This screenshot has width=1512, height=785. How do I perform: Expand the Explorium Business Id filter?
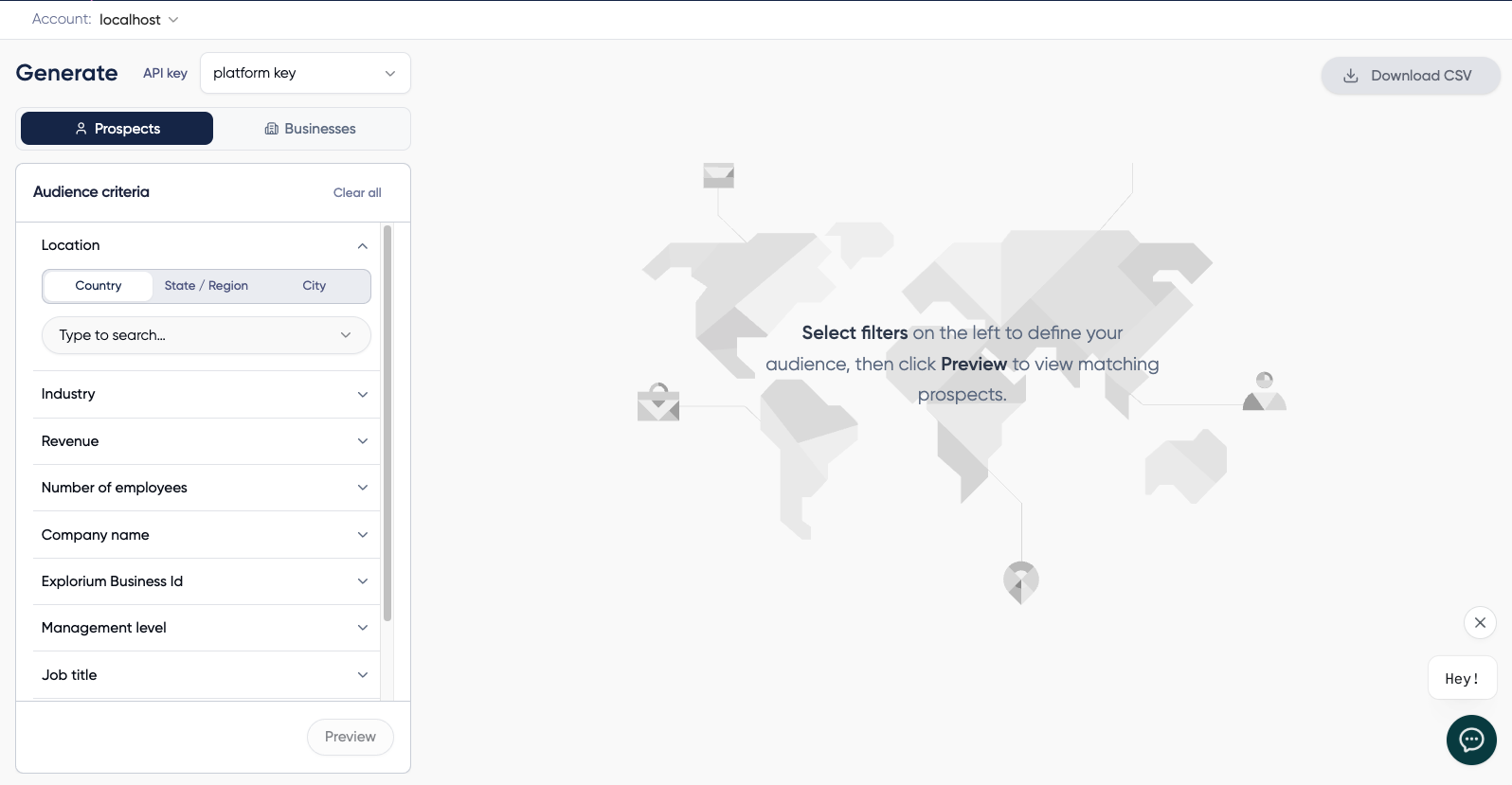tap(205, 581)
